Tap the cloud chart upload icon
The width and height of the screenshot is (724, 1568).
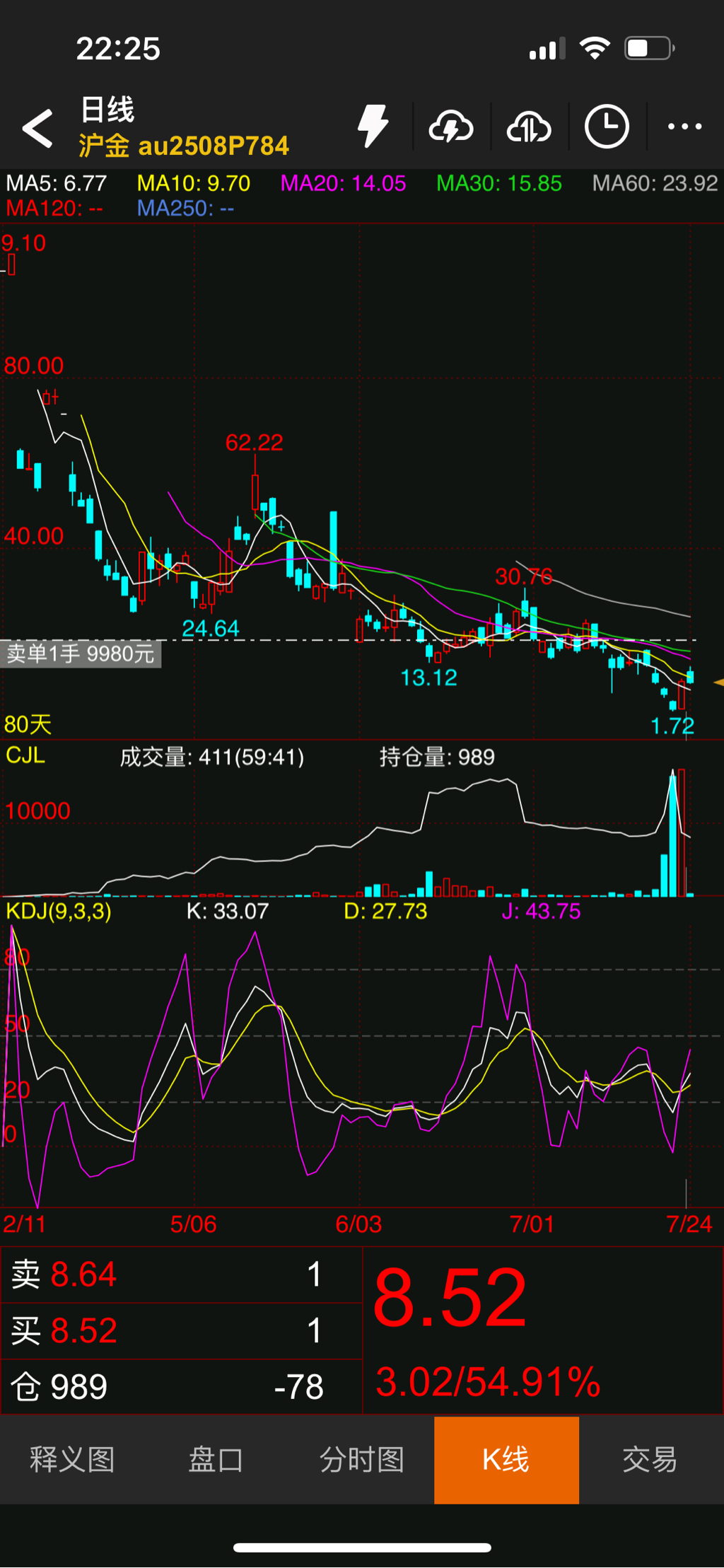[x=529, y=127]
